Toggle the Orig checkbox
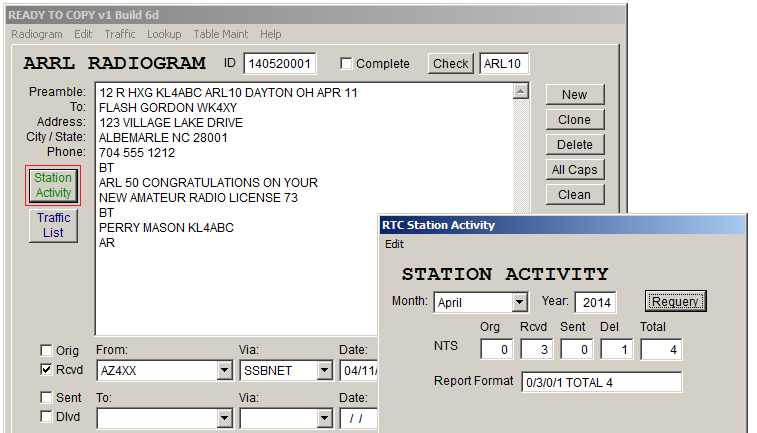Image resolution: width=757 pixels, height=433 pixels. [x=46, y=350]
